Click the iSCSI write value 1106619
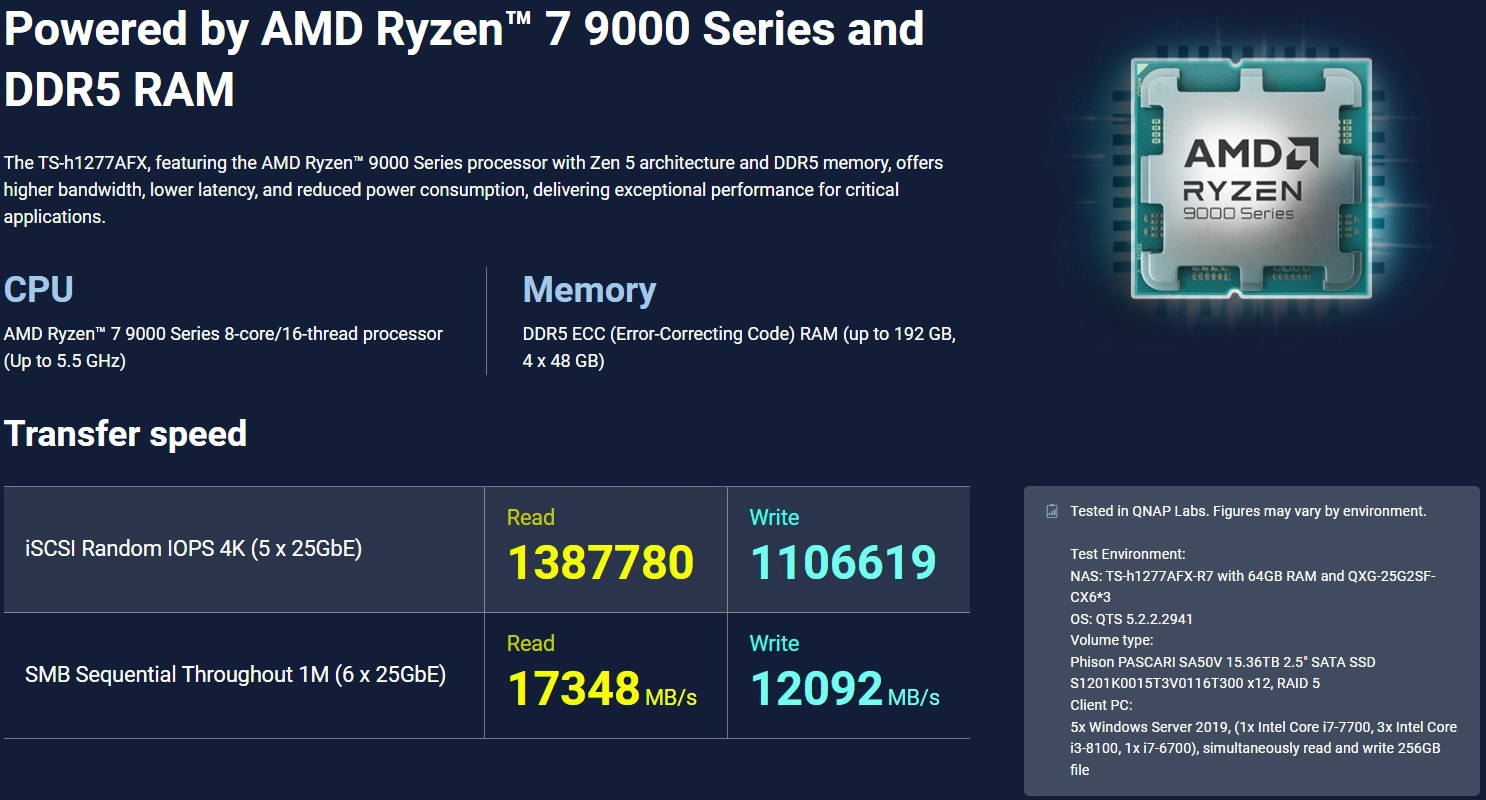 (843, 563)
